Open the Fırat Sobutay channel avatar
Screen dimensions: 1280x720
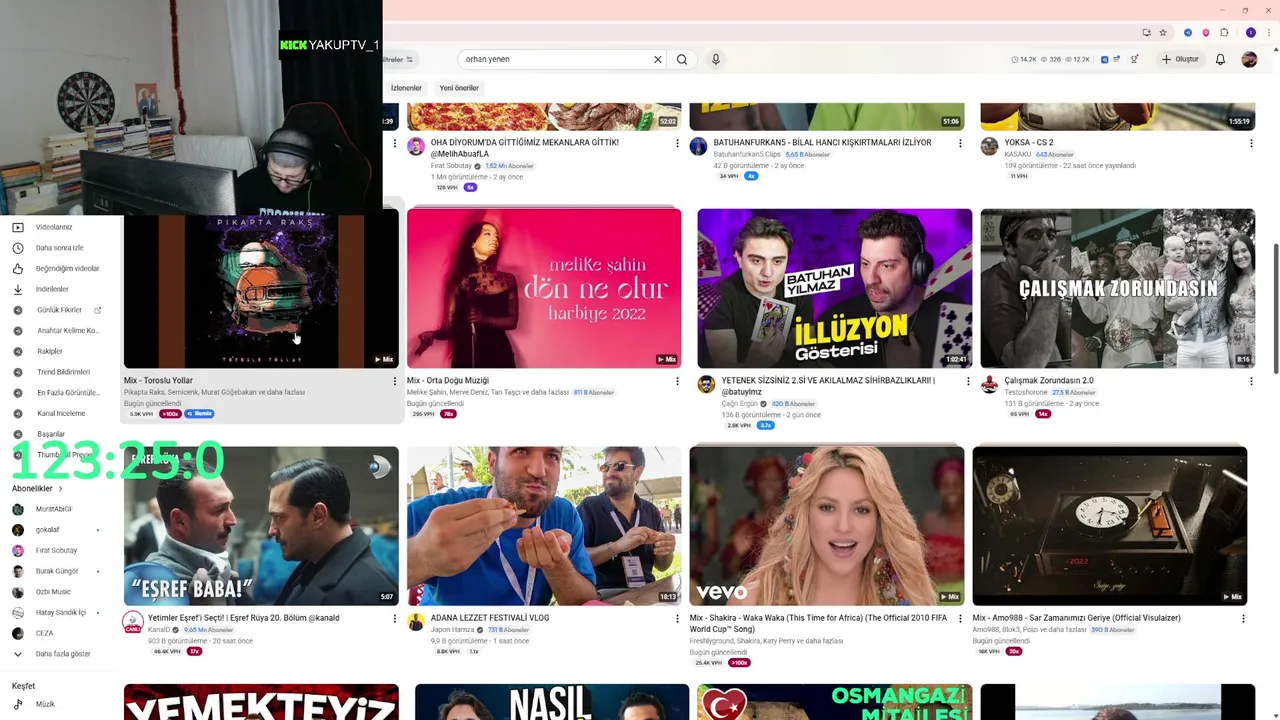[416, 147]
